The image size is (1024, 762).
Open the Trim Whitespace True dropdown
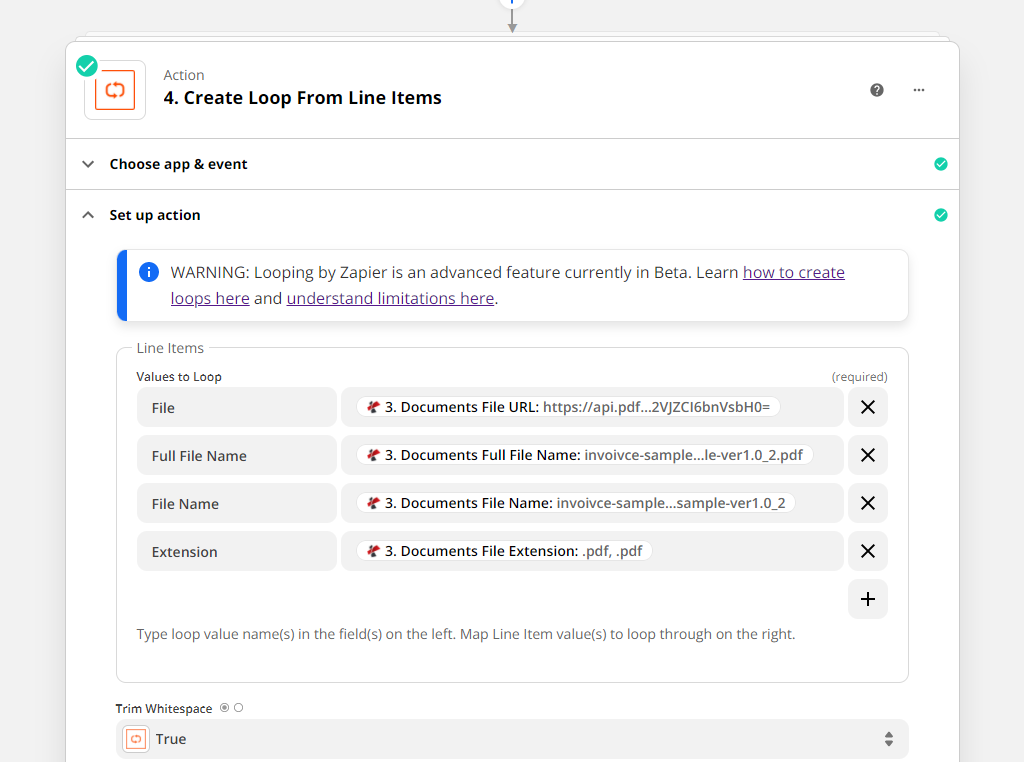click(x=512, y=739)
